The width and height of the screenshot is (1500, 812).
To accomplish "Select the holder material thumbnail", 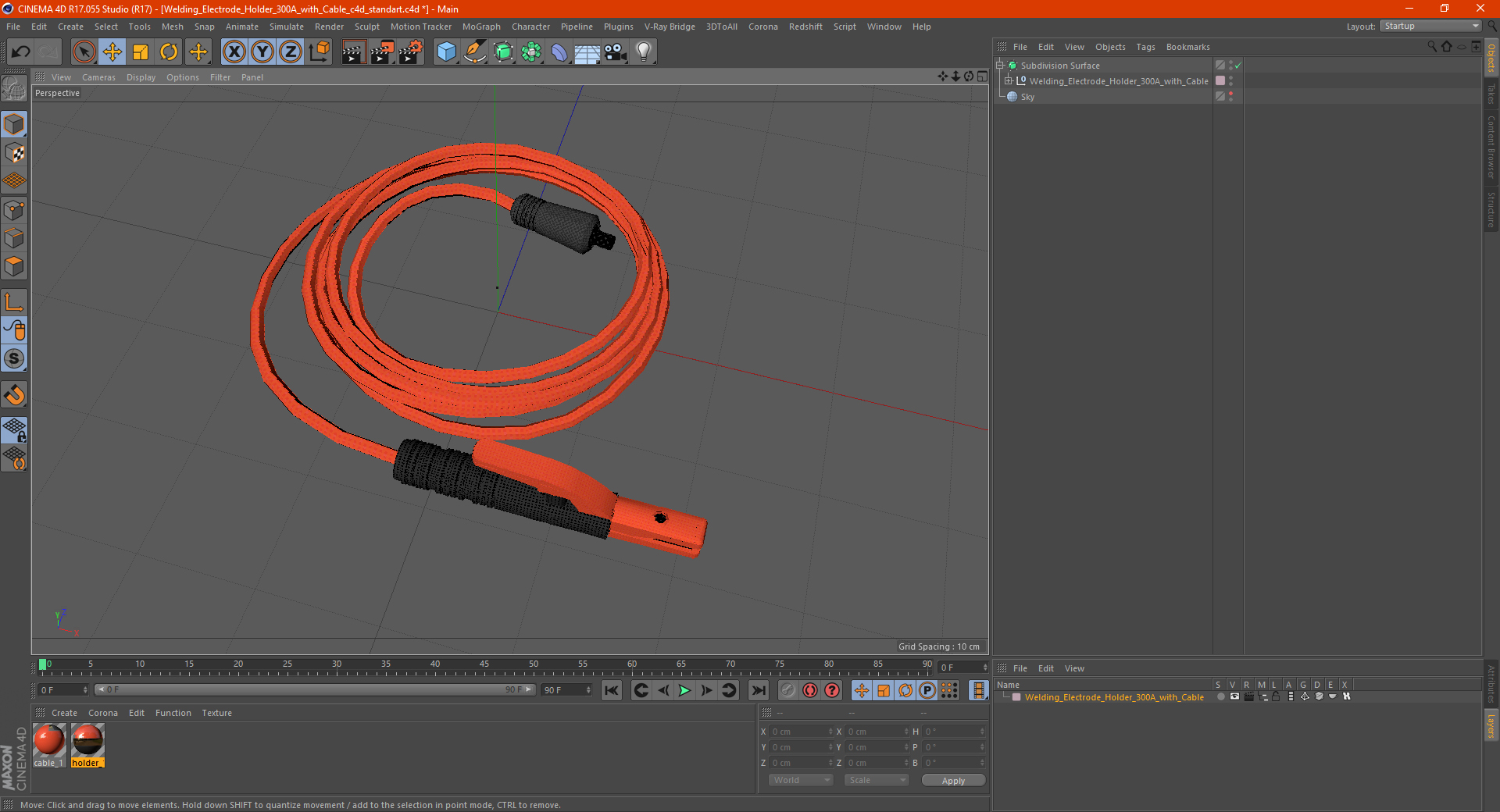I will coord(87,740).
